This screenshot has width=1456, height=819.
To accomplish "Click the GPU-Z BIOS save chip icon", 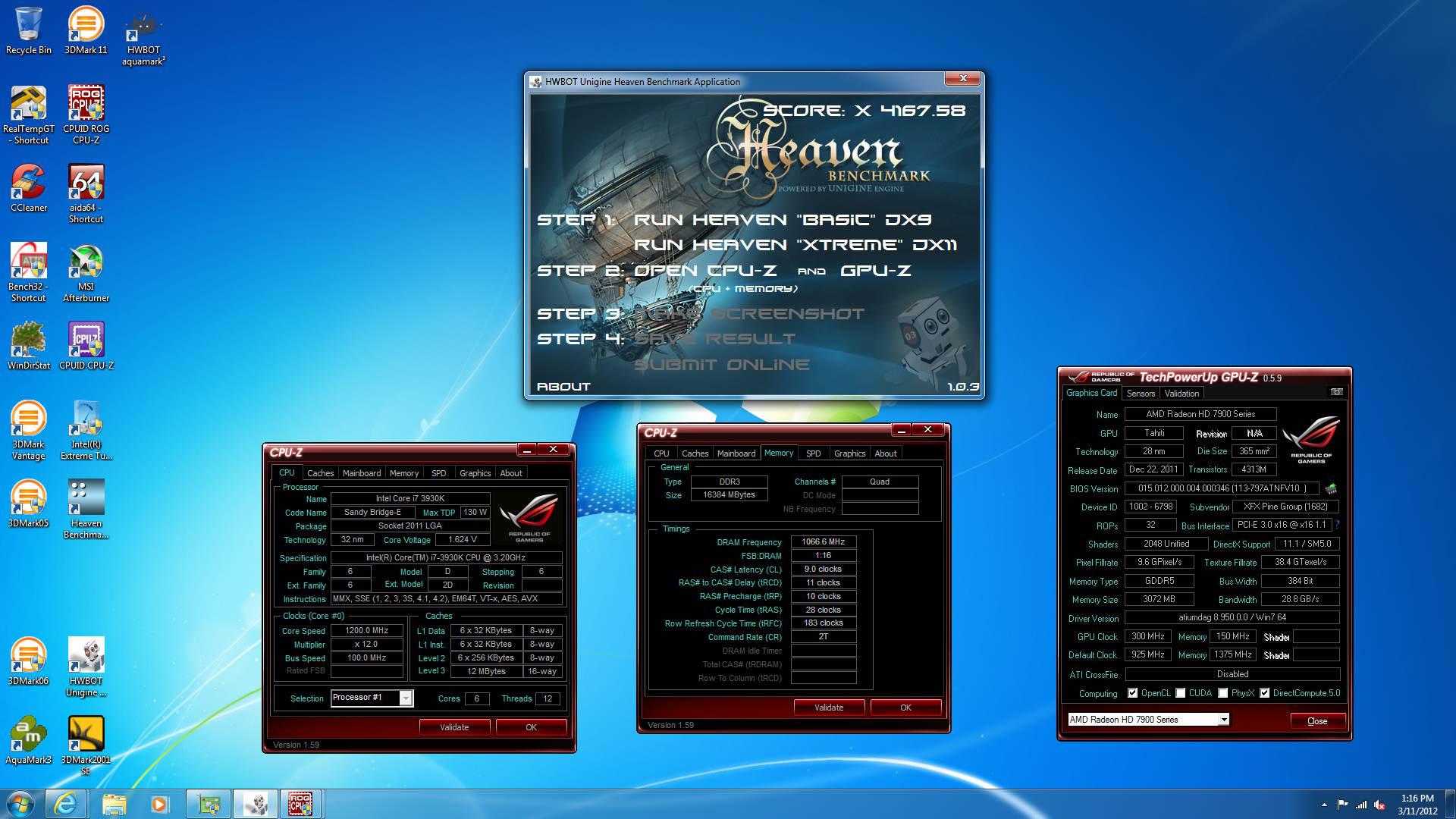I will click(x=1331, y=488).
